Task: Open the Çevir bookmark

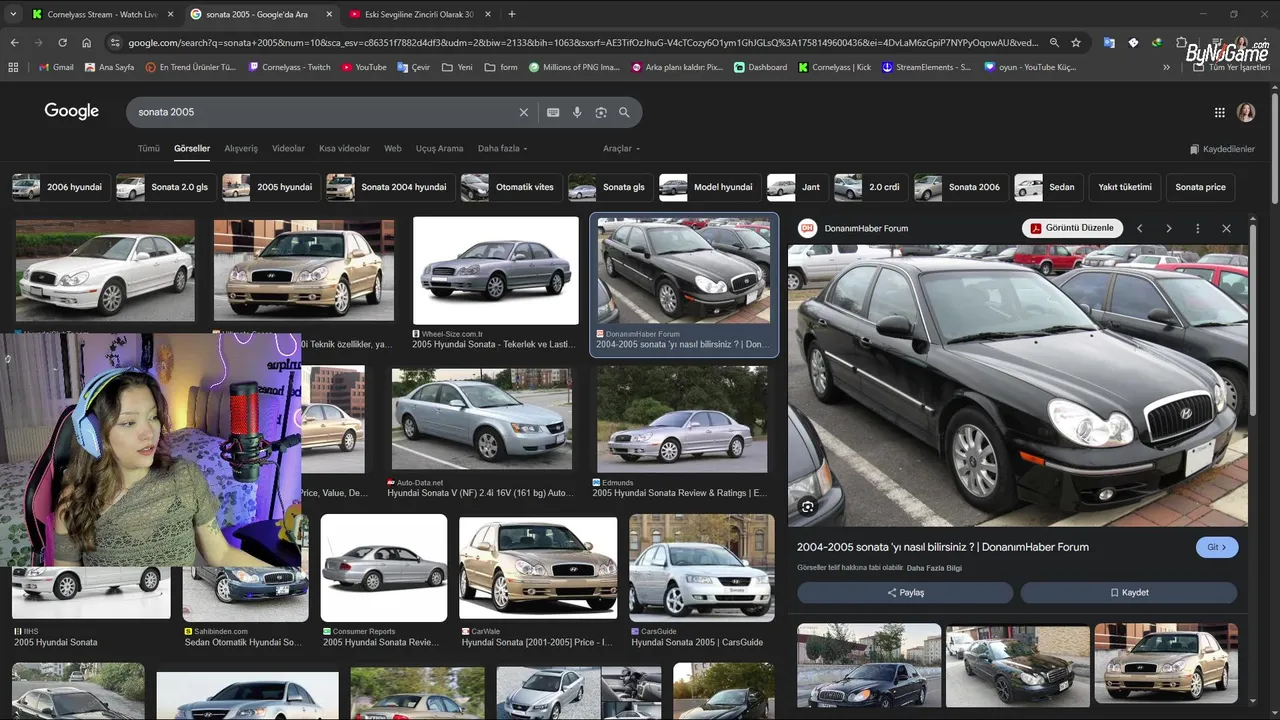Action: click(414, 67)
